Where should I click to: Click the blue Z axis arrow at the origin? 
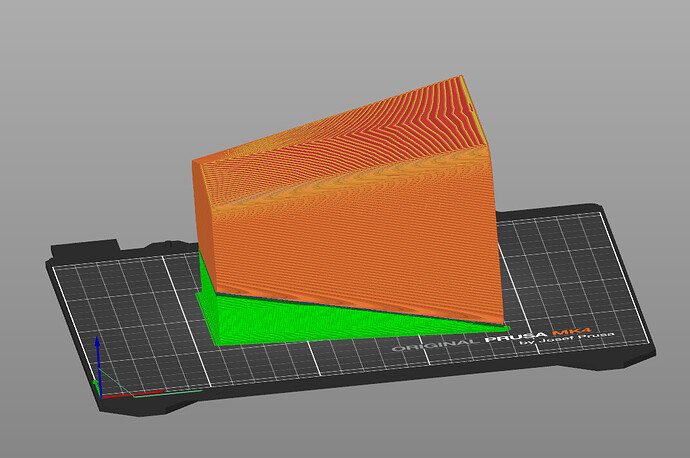98,365
